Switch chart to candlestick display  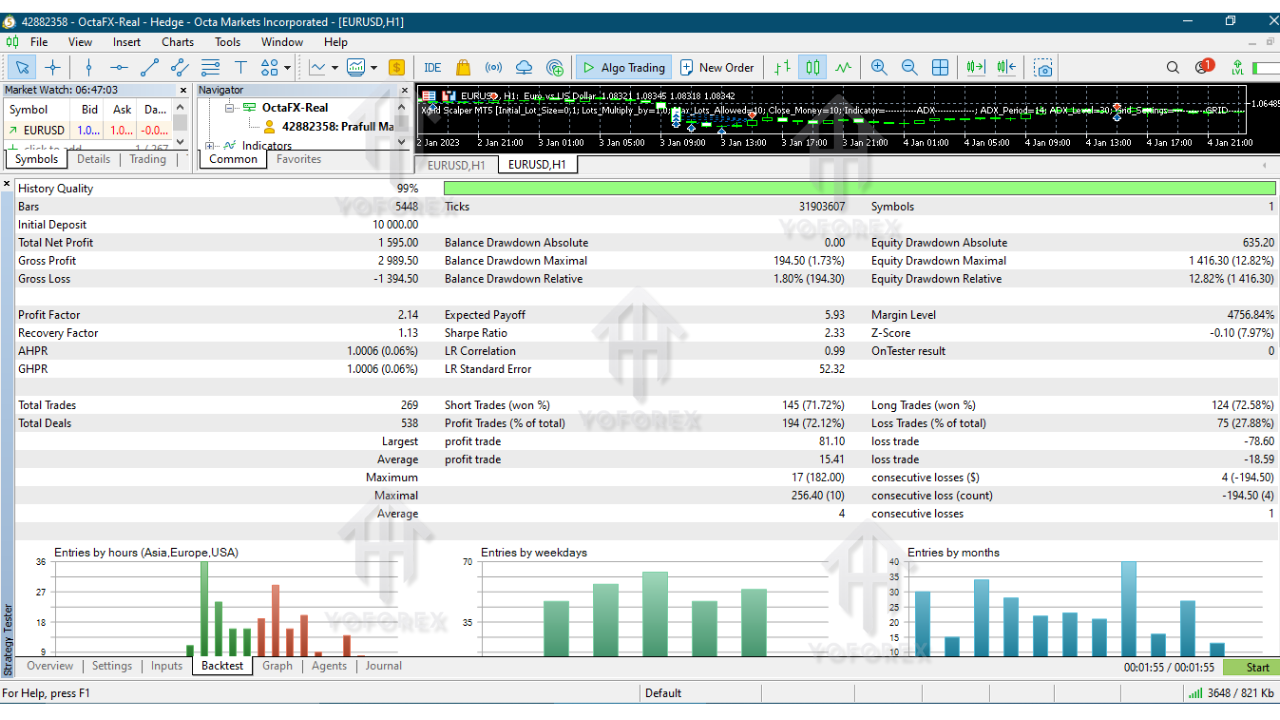(x=813, y=67)
